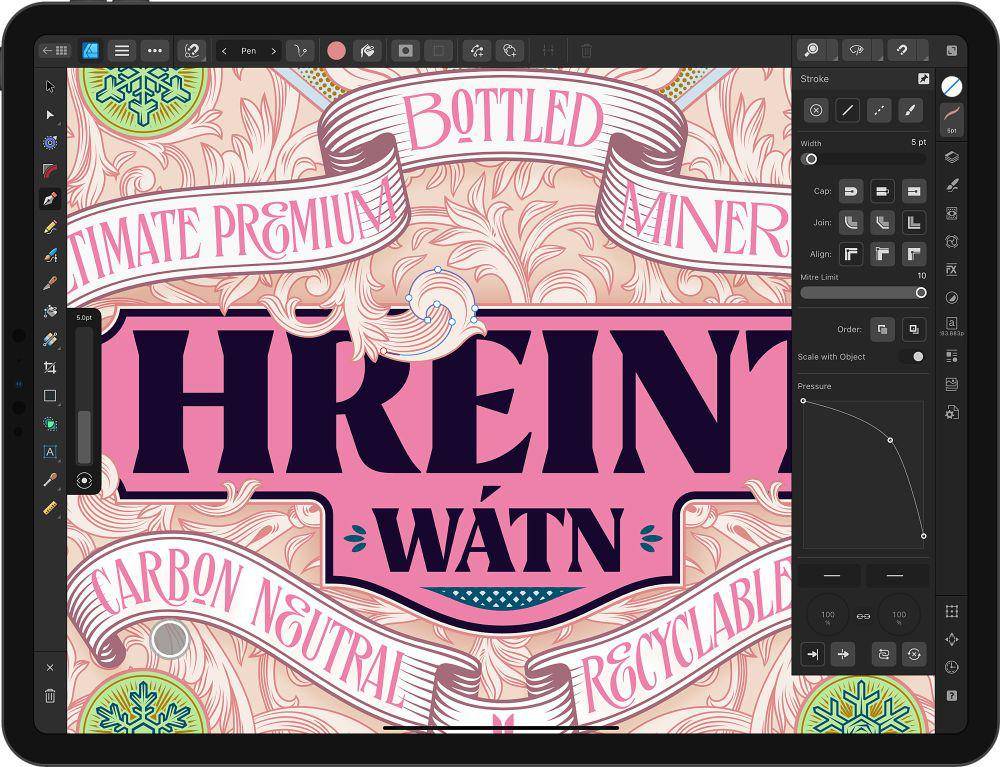1000x767 pixels.
Task: Adjust the Mitre Limit slider knob
Action: 921,293
